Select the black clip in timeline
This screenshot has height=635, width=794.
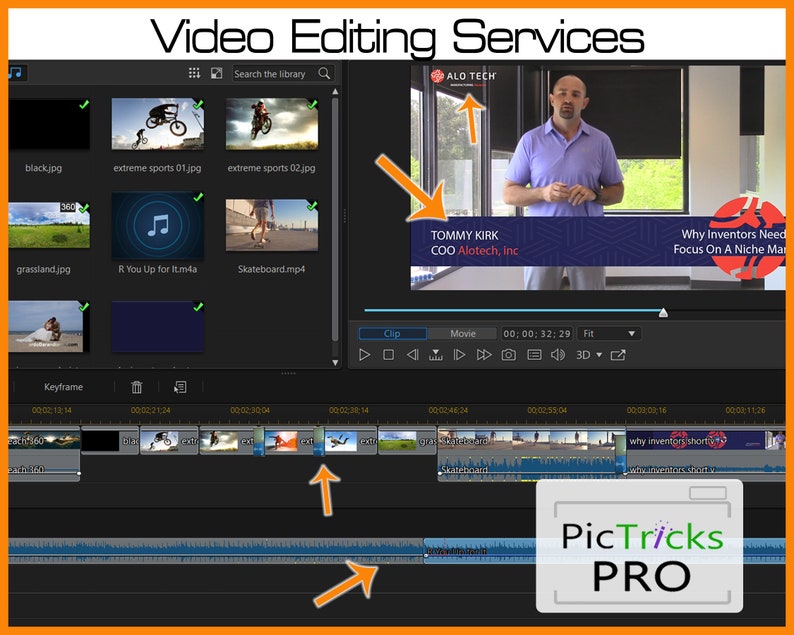tap(110, 441)
